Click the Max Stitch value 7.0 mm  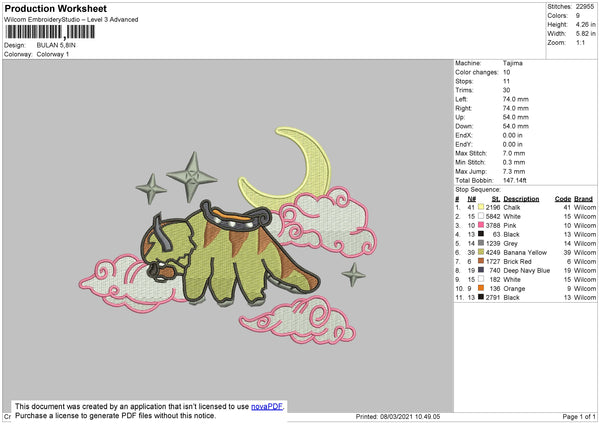[x=514, y=153]
